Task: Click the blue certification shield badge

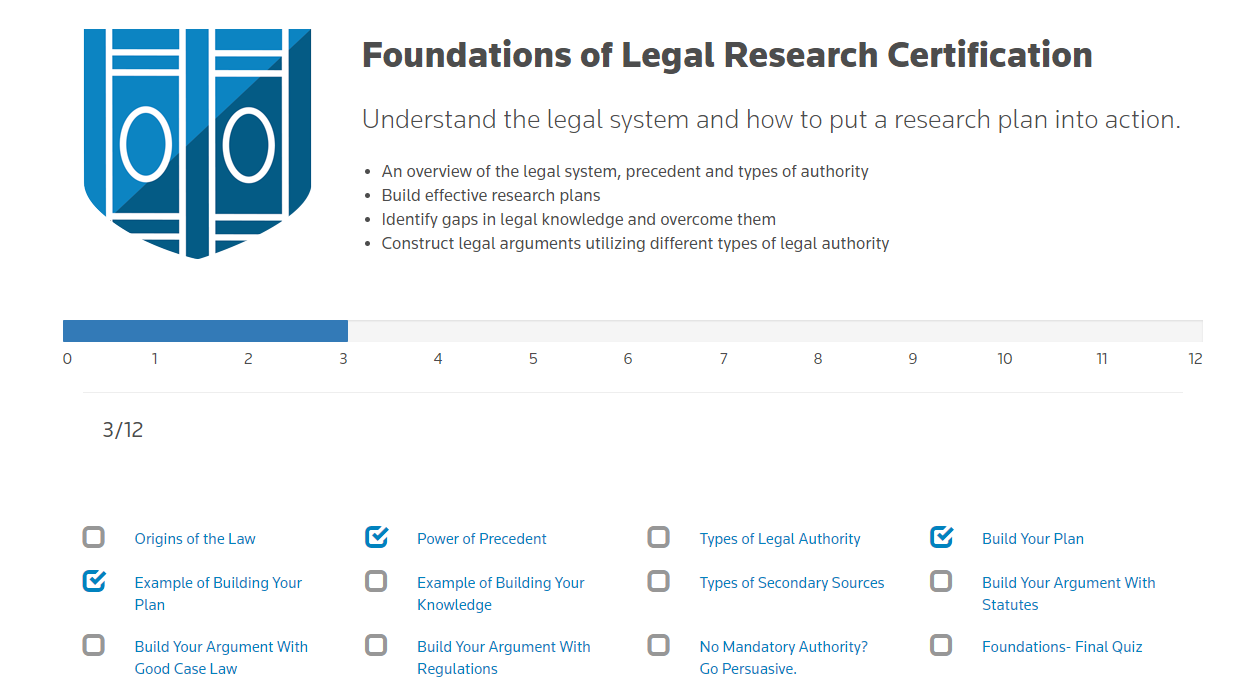Action: pos(197,143)
